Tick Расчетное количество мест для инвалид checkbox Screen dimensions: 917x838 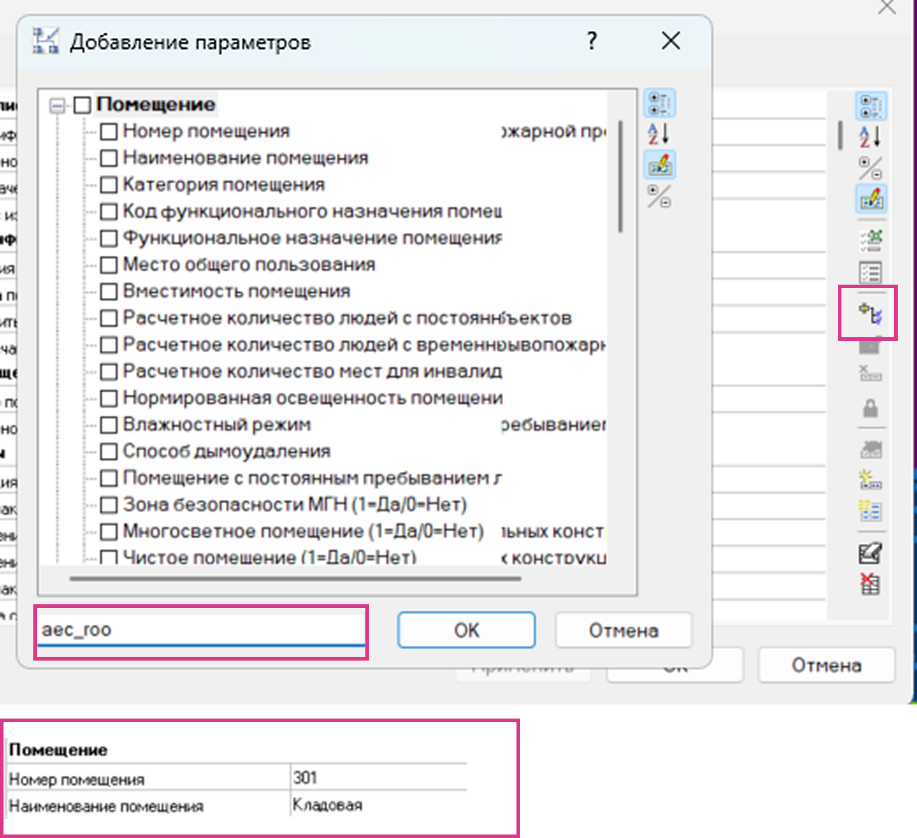tap(109, 371)
